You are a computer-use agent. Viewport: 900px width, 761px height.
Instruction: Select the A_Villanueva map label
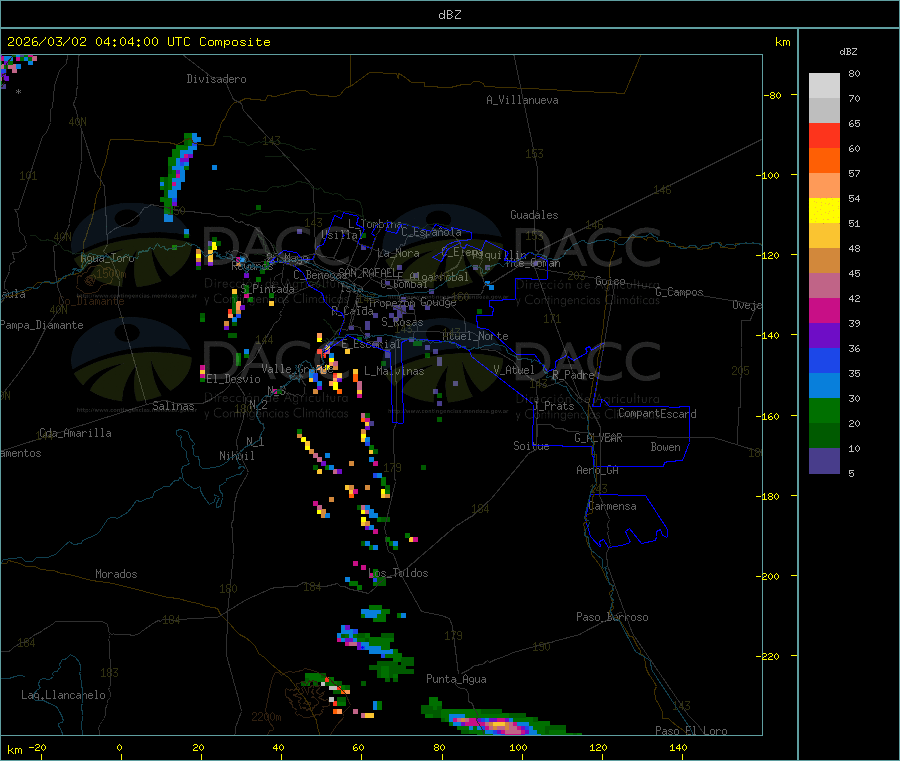click(522, 100)
